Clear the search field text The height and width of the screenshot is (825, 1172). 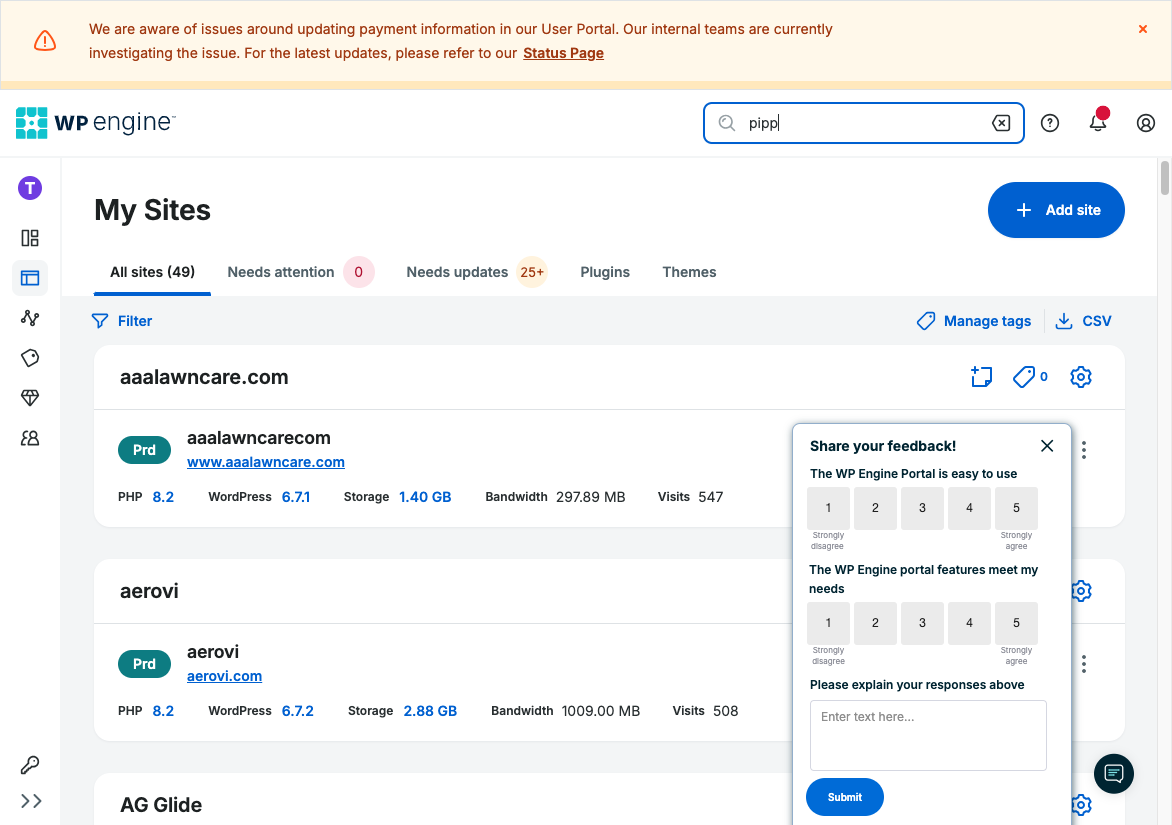click(1001, 123)
